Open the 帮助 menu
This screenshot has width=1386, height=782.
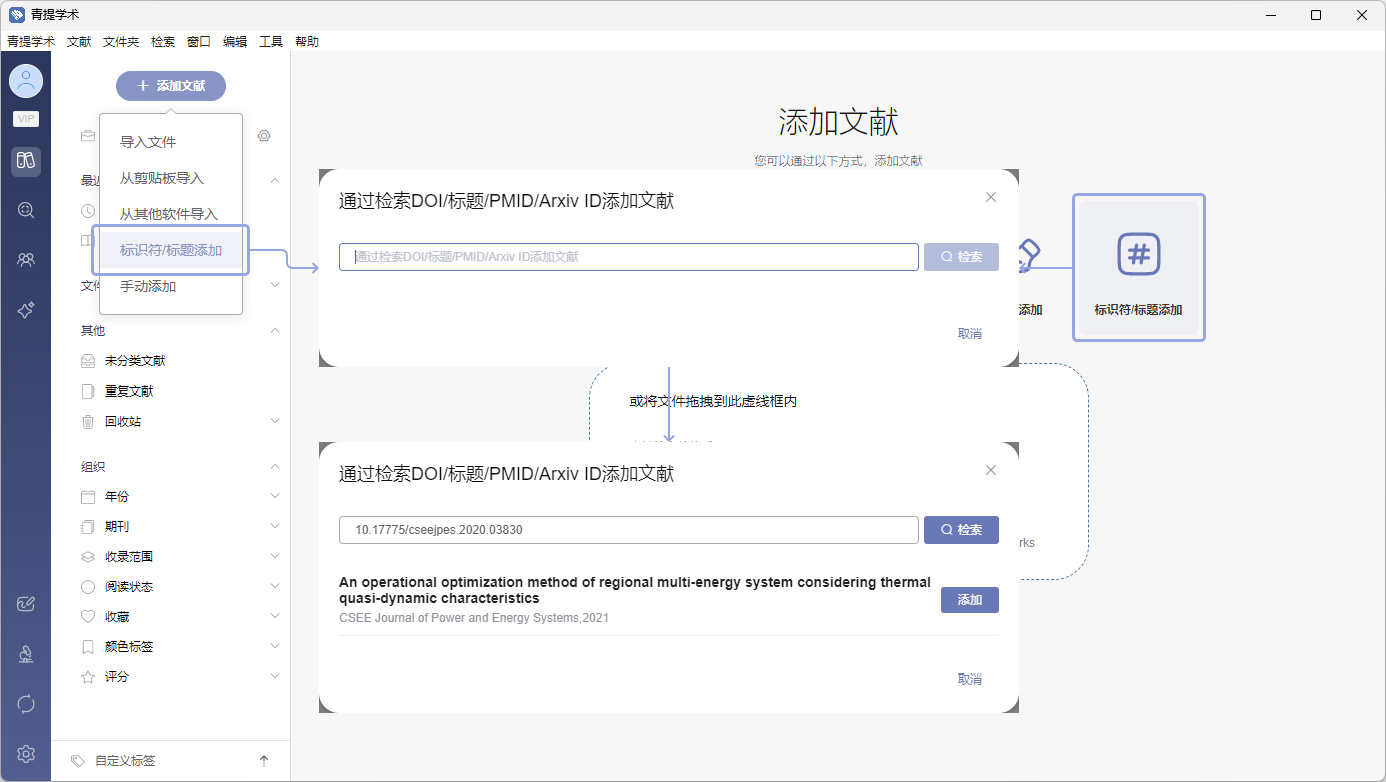click(x=307, y=41)
